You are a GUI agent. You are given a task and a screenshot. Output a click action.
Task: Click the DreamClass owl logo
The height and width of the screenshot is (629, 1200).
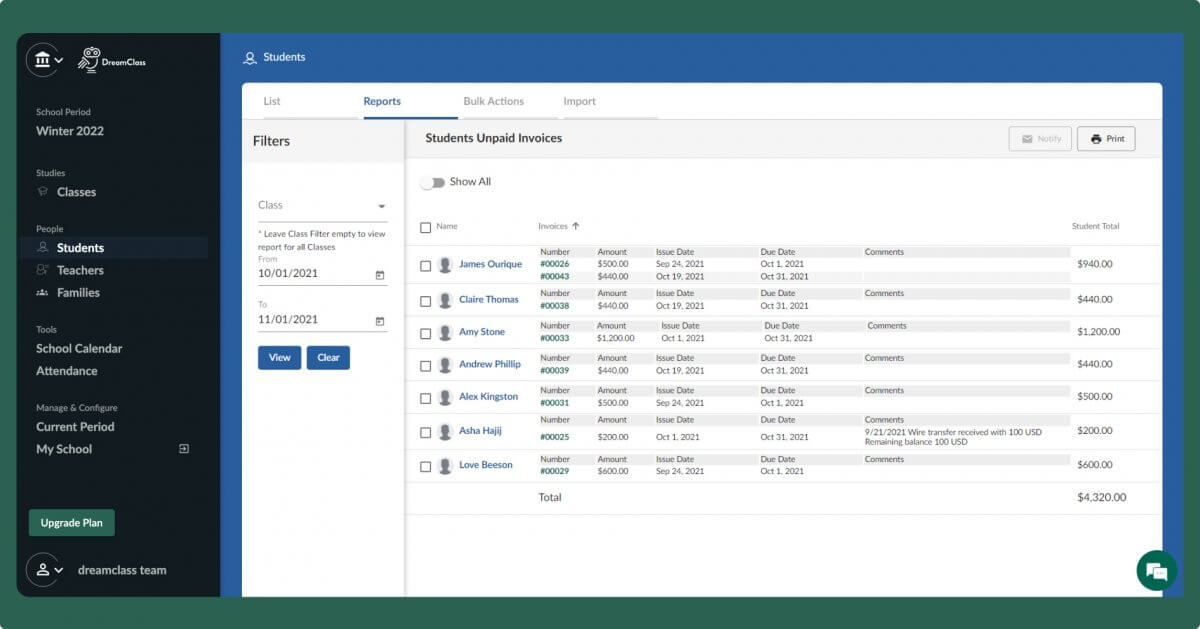click(93, 59)
